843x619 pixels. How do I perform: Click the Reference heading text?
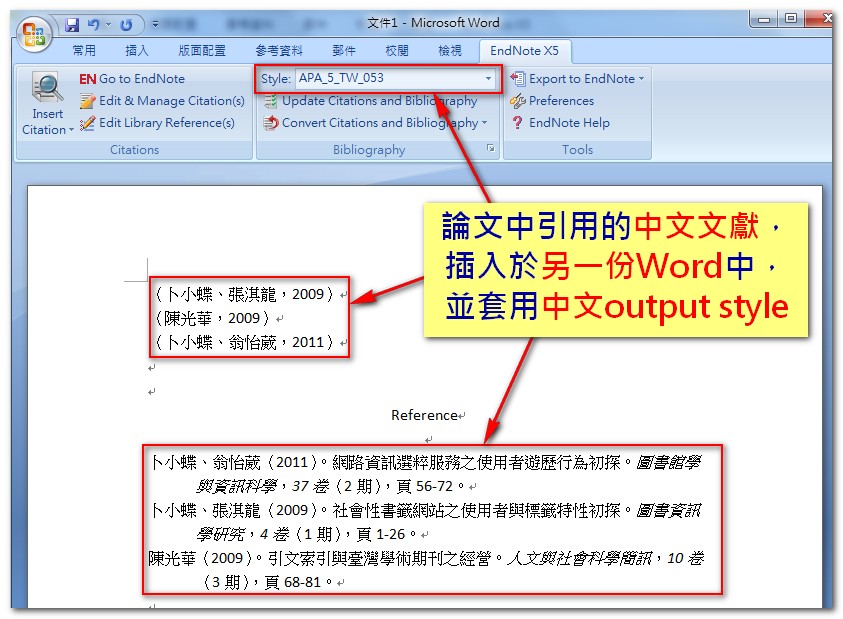click(424, 415)
